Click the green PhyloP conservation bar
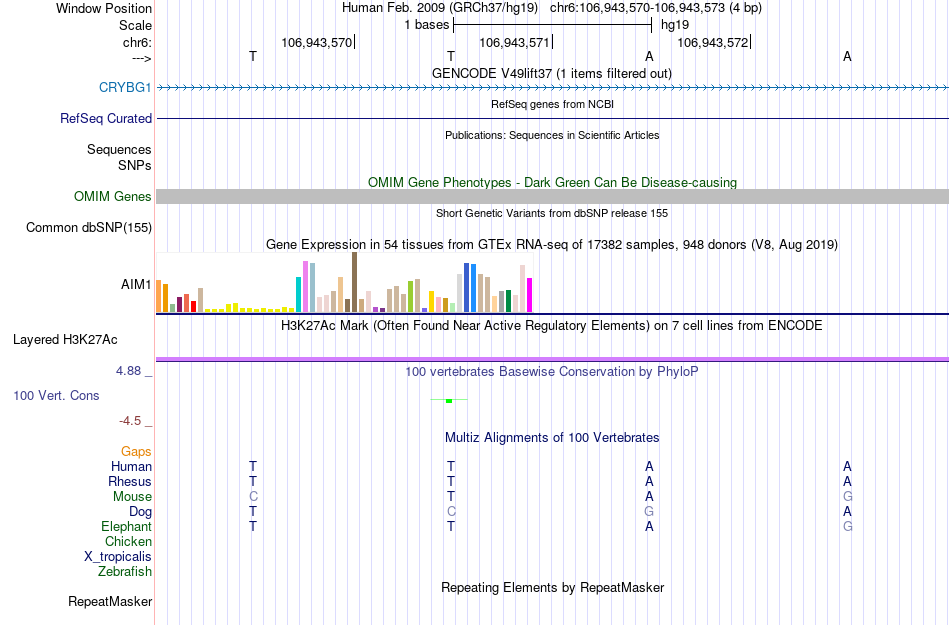Viewport: 950px width, 625px height. (x=449, y=401)
